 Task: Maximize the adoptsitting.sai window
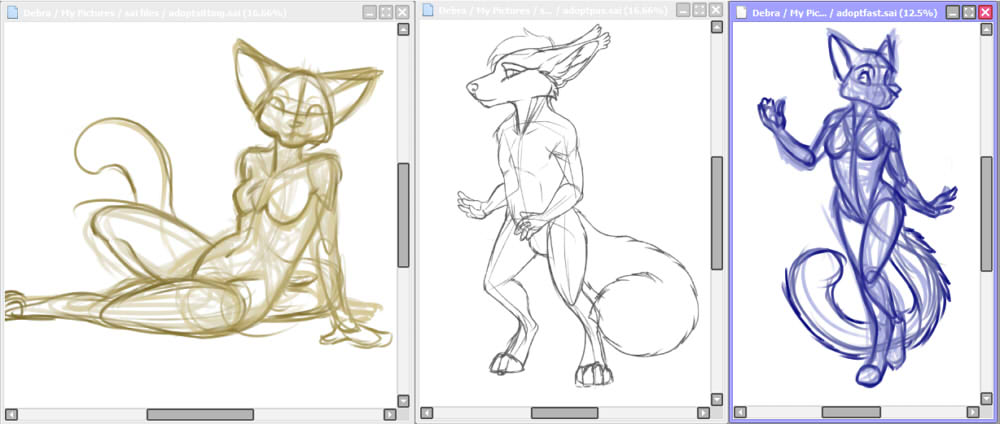coord(386,12)
